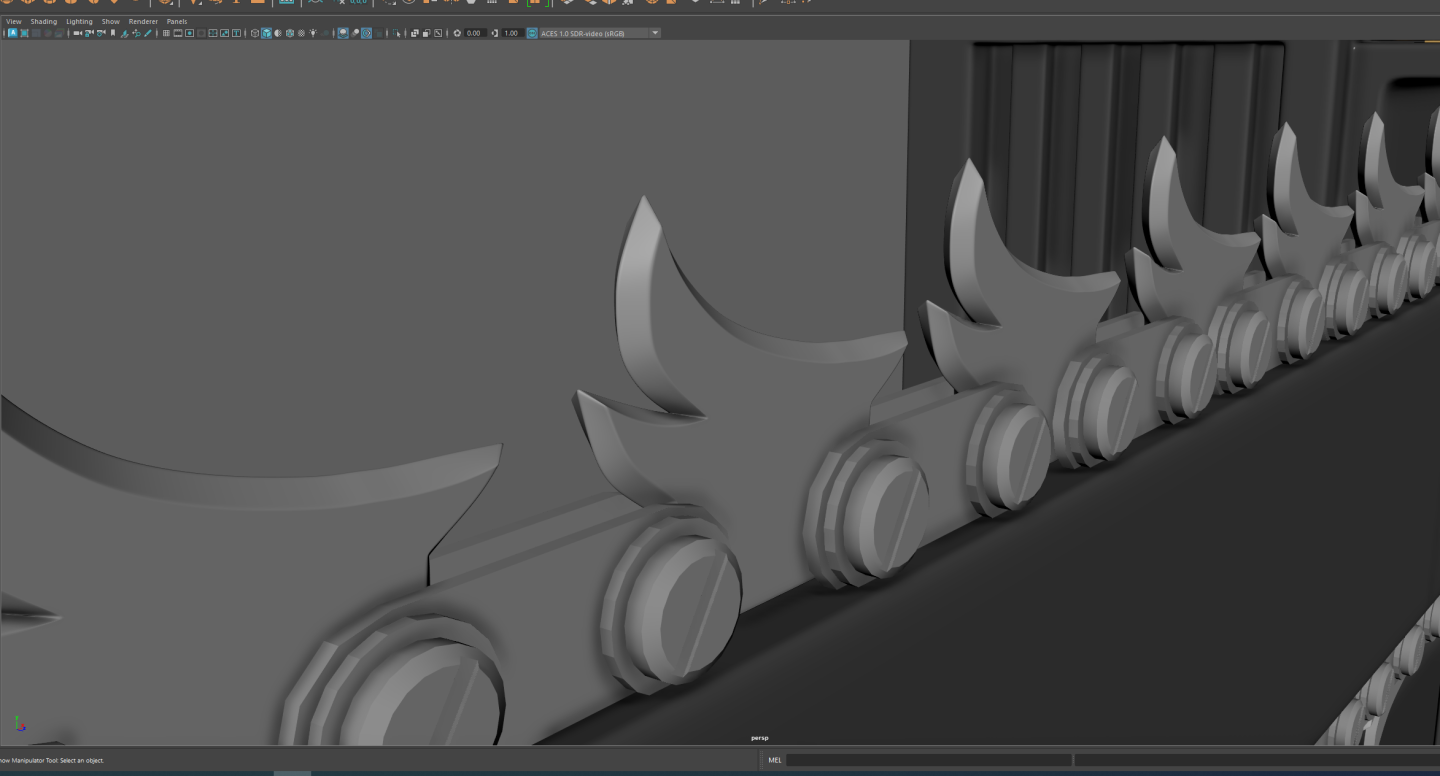Click the Smooth Shade All cube icon
This screenshot has height=776, width=1440.
click(x=266, y=33)
